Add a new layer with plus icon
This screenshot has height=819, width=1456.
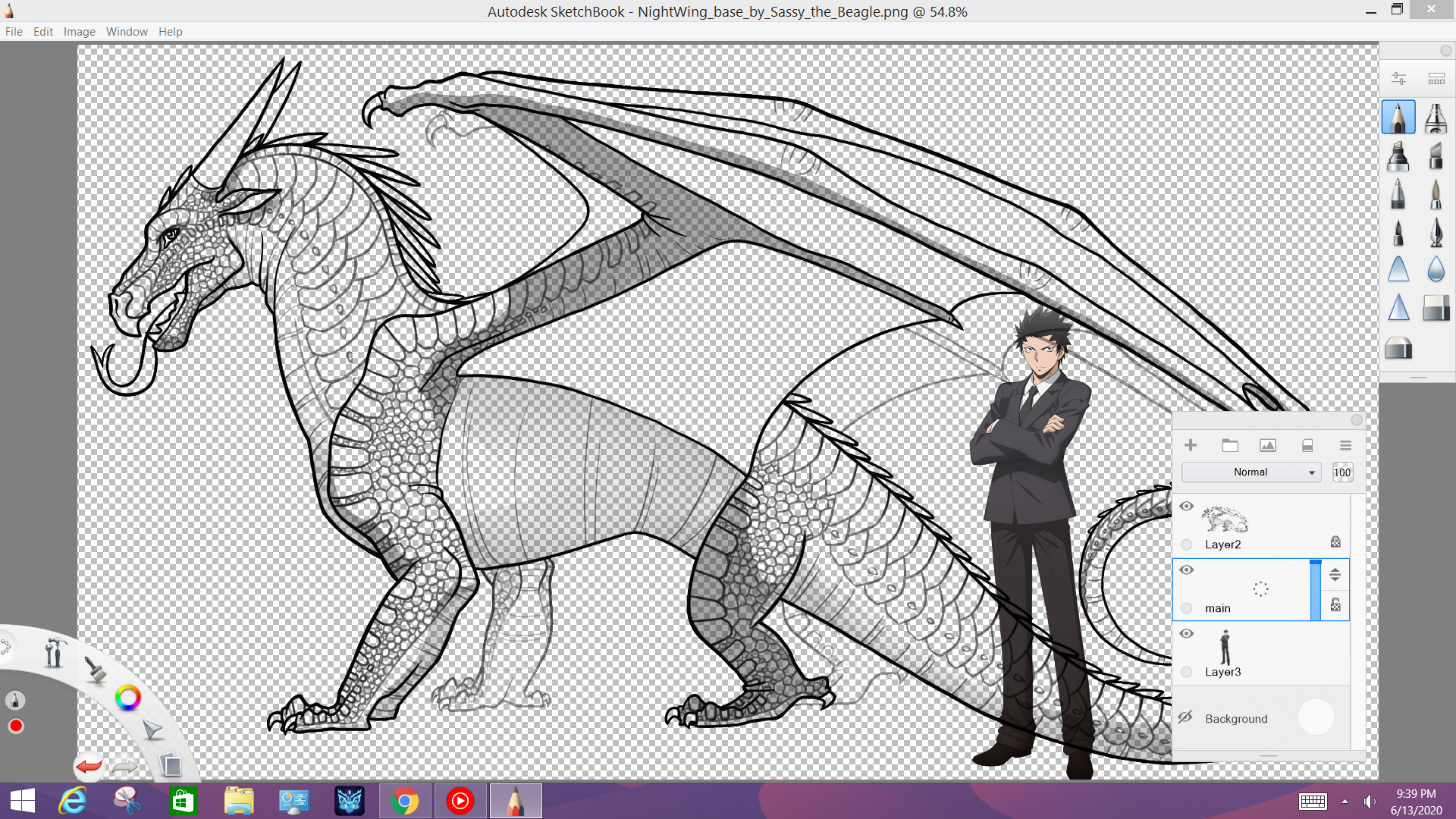tap(1191, 446)
